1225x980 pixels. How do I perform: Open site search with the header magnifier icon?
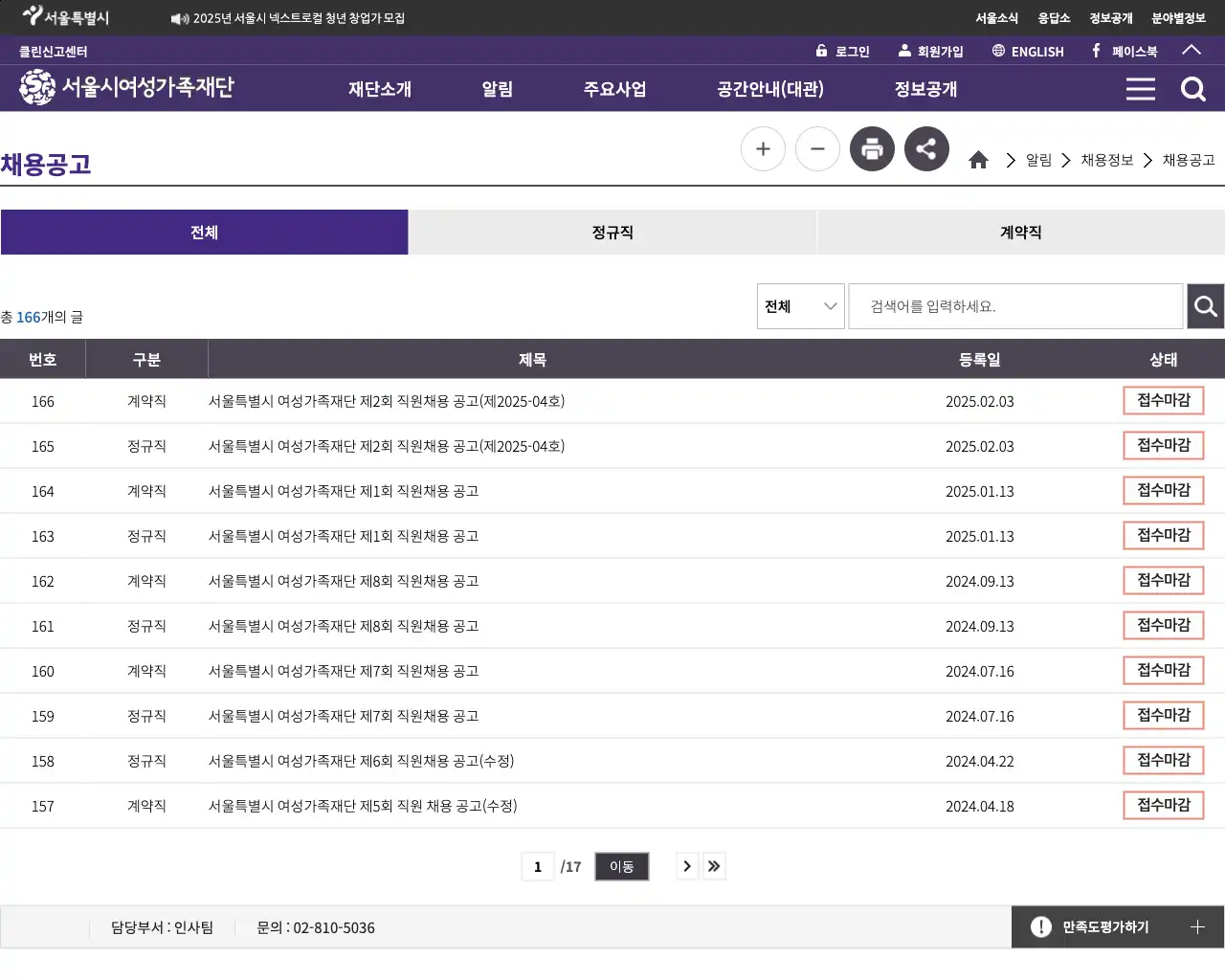pos(1192,88)
